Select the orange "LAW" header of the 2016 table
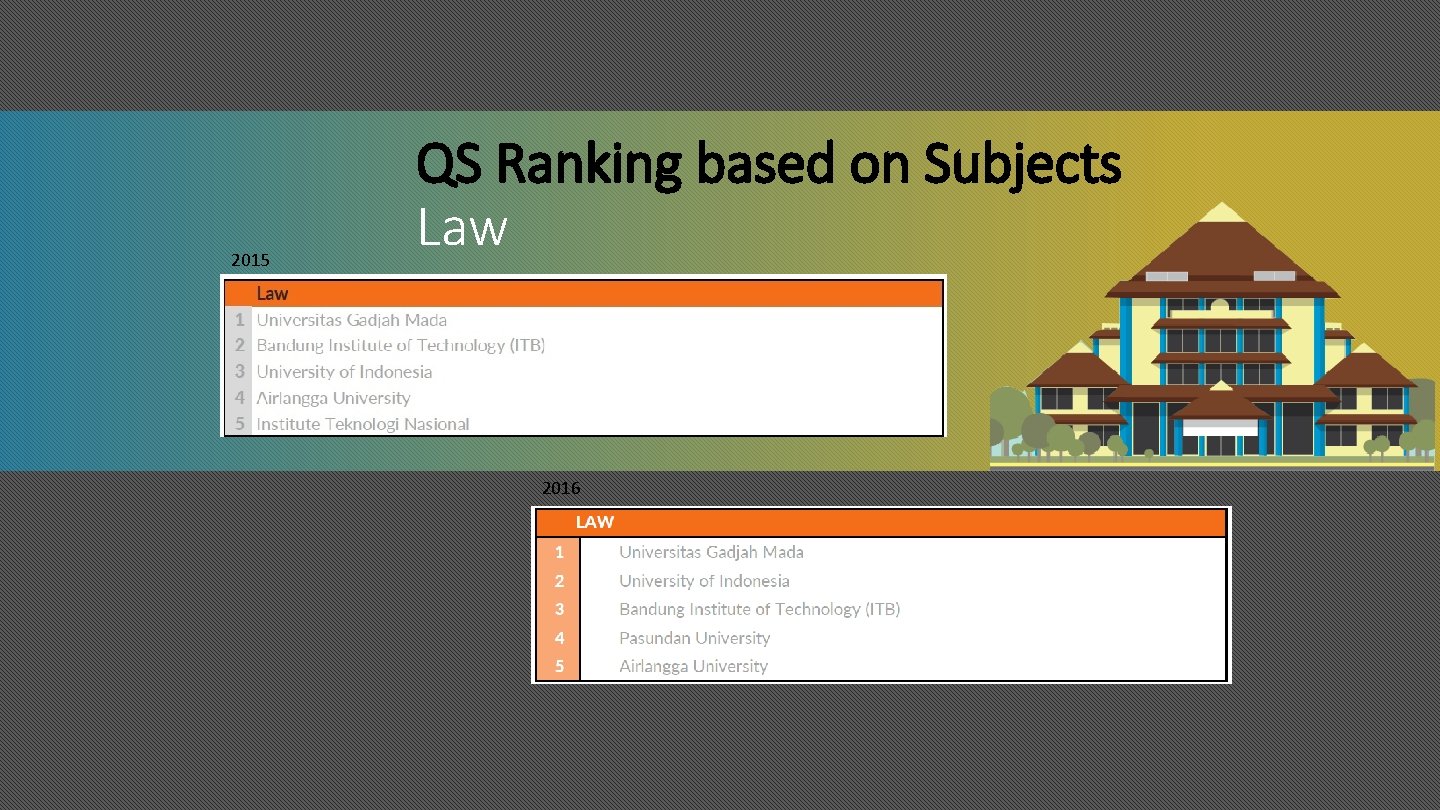This screenshot has height=810, width=1440. tap(881, 522)
